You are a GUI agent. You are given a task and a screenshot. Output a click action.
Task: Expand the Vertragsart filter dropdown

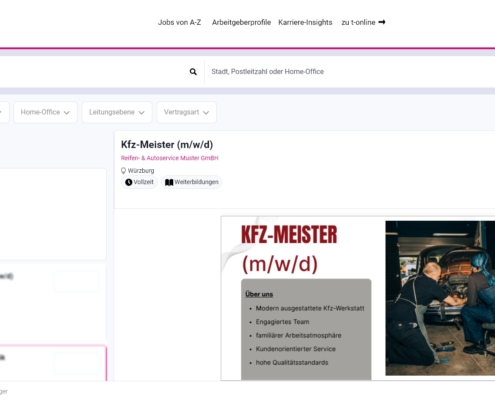187,112
